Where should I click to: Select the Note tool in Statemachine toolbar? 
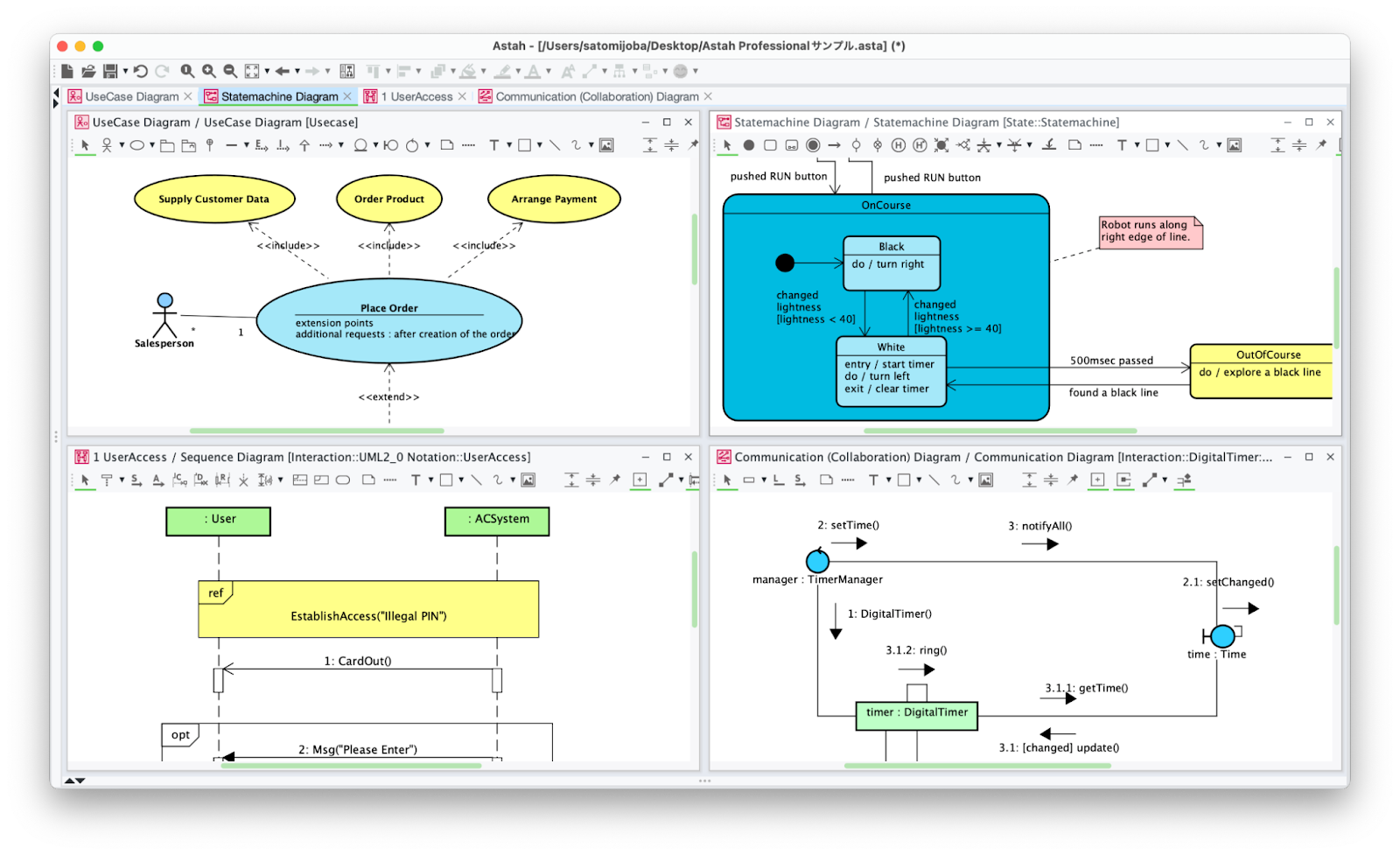1075,145
